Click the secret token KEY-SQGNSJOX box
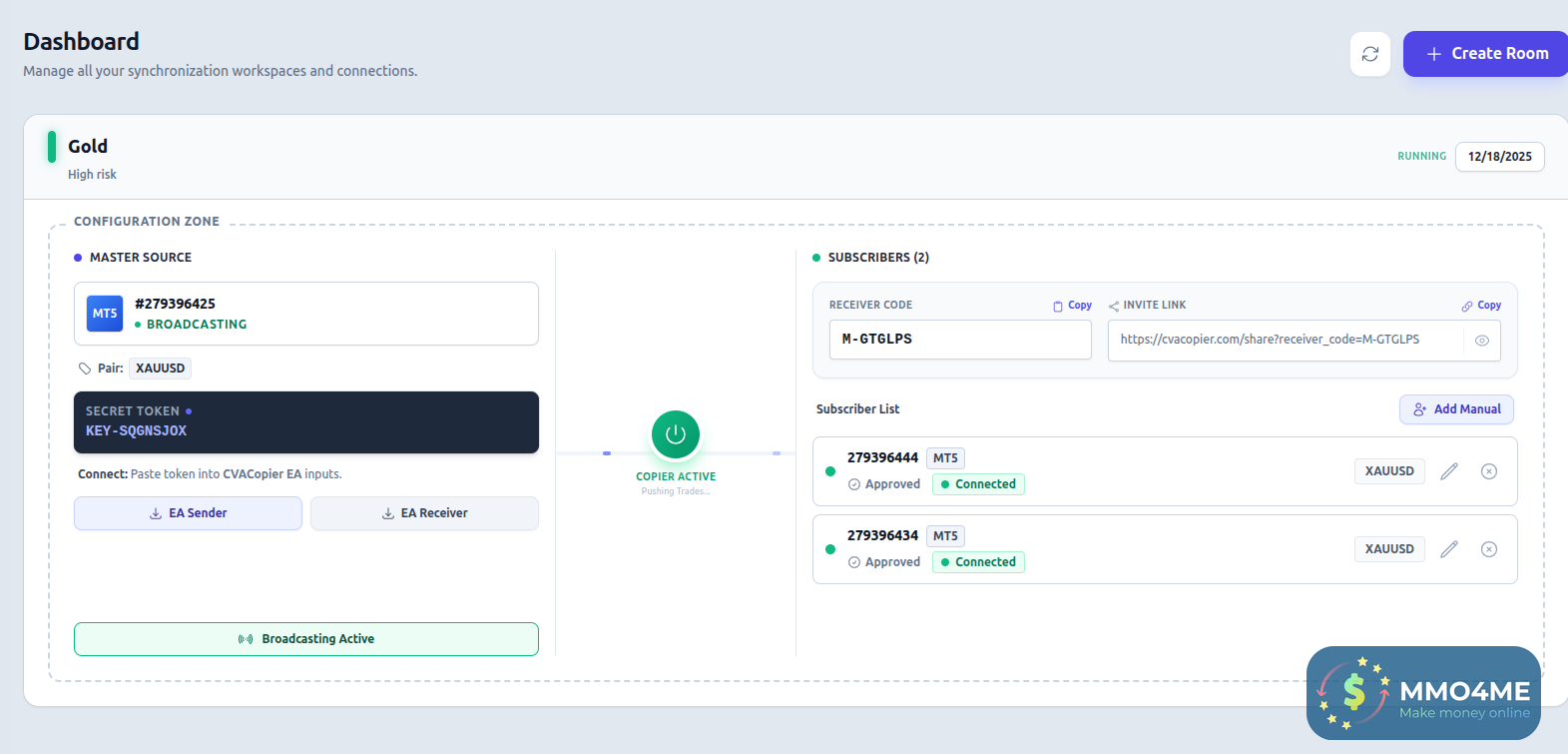 coord(306,422)
